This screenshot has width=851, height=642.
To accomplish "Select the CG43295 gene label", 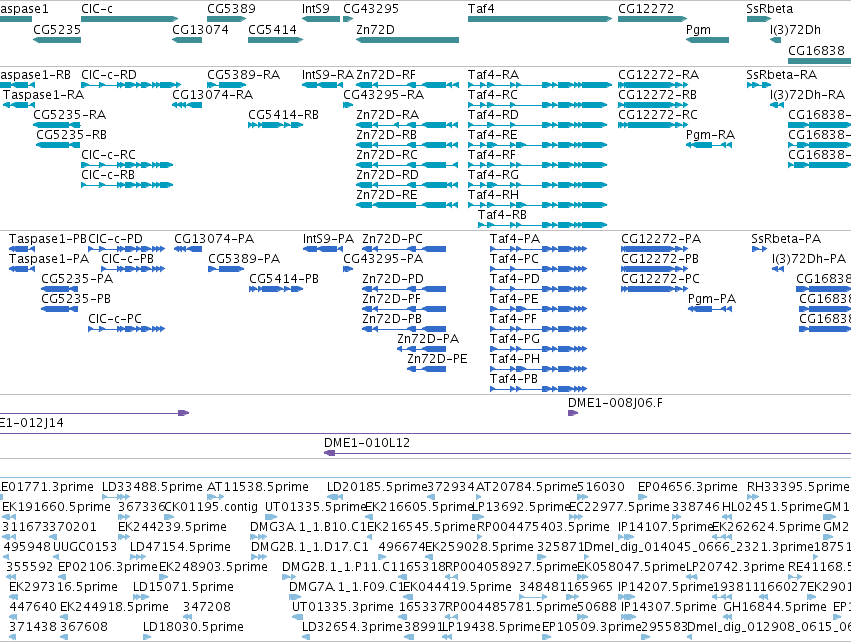I will (x=371, y=9).
